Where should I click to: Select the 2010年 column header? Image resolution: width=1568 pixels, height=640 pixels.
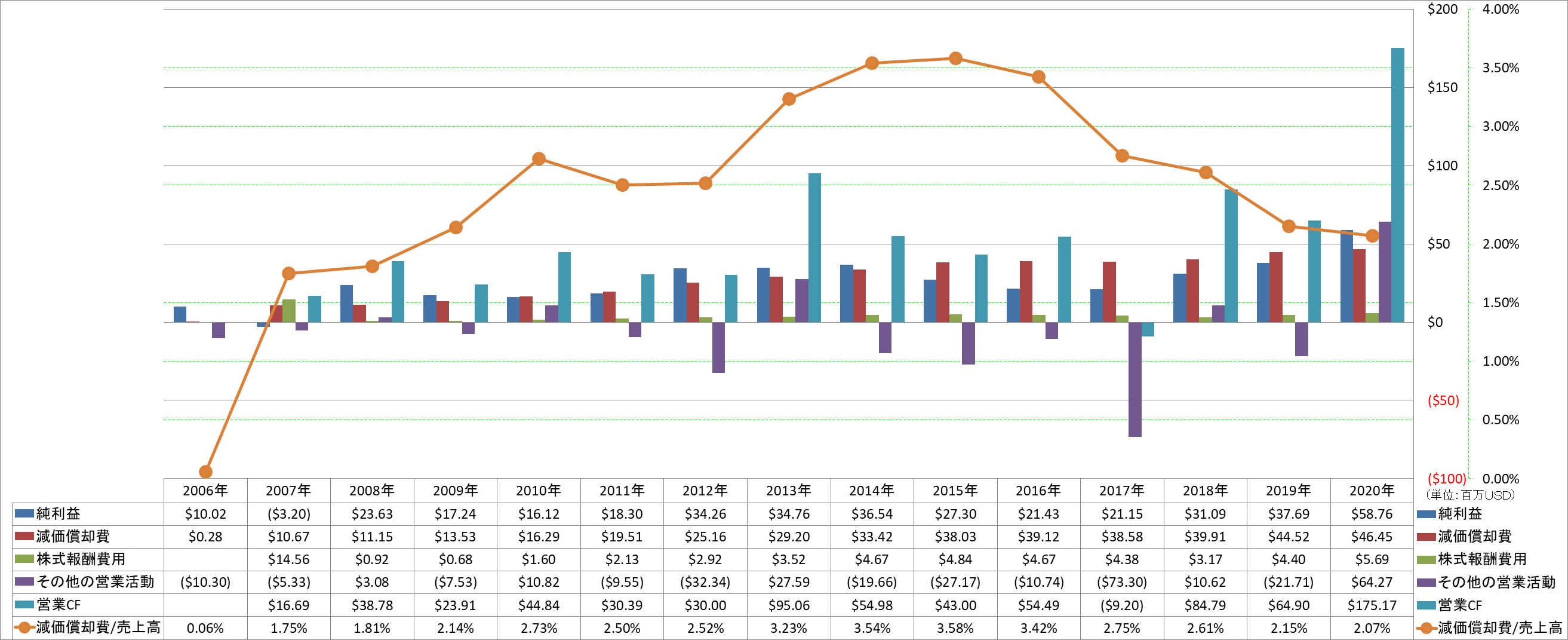539,490
